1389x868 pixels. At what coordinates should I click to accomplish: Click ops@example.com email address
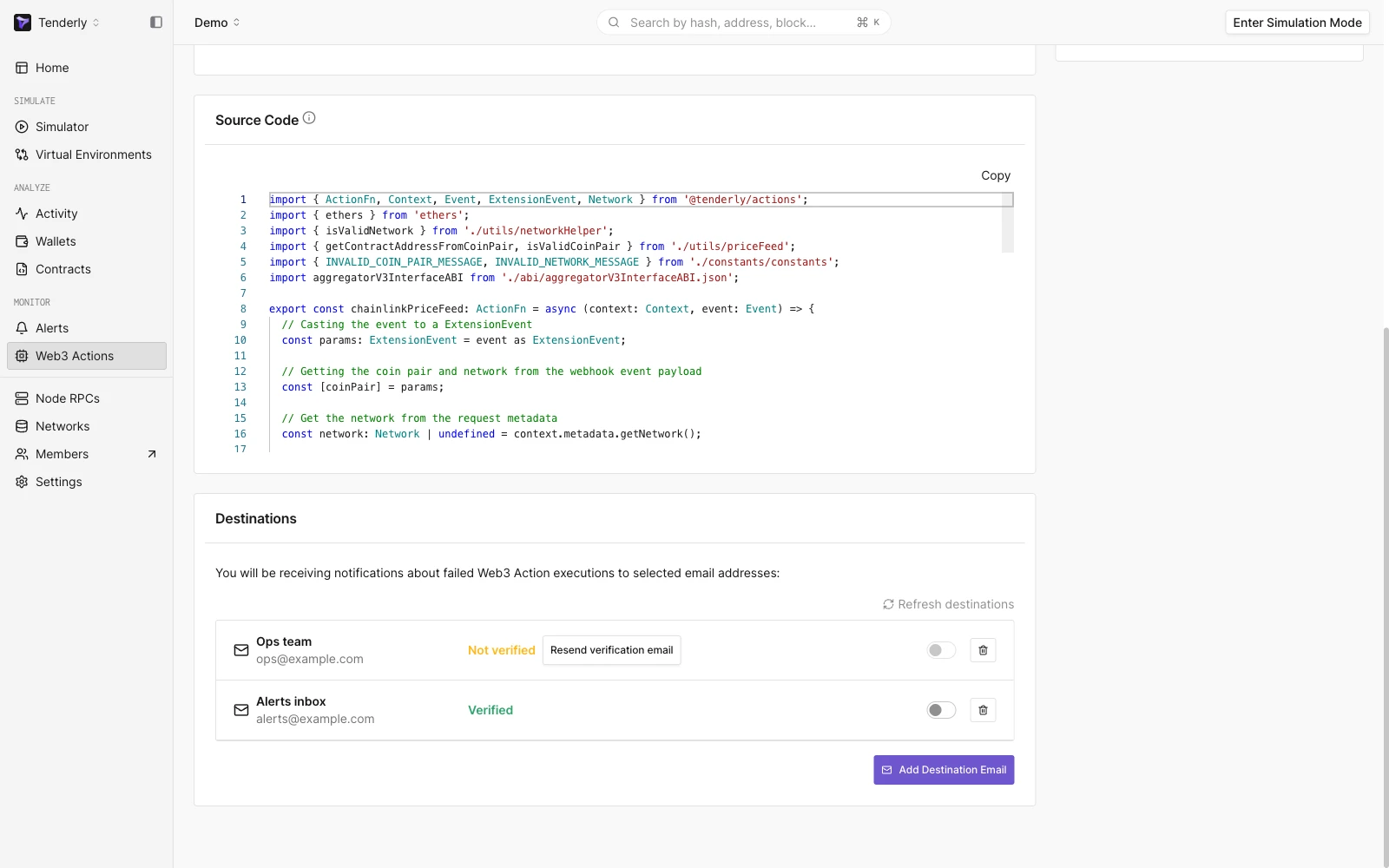coord(310,659)
